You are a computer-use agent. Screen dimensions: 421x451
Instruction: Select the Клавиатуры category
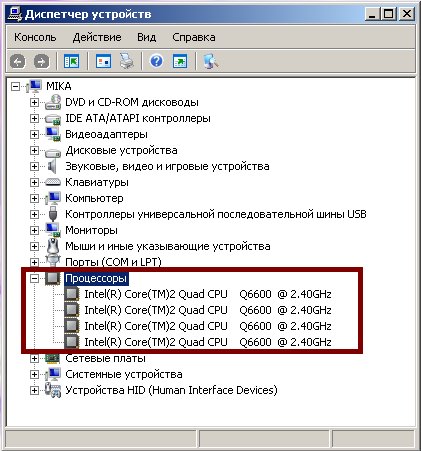[97, 182]
